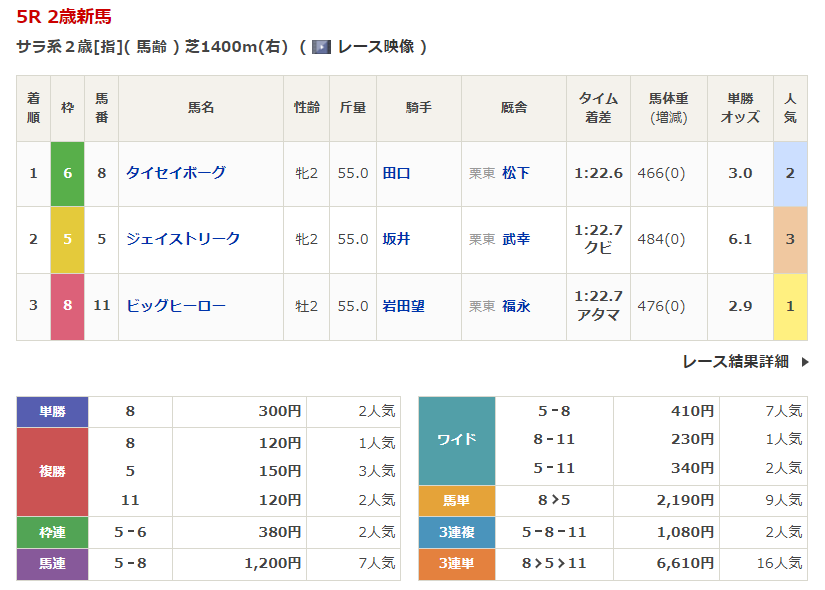
Task: Click the 16人気 popularity value
Action: [x=779, y=564]
